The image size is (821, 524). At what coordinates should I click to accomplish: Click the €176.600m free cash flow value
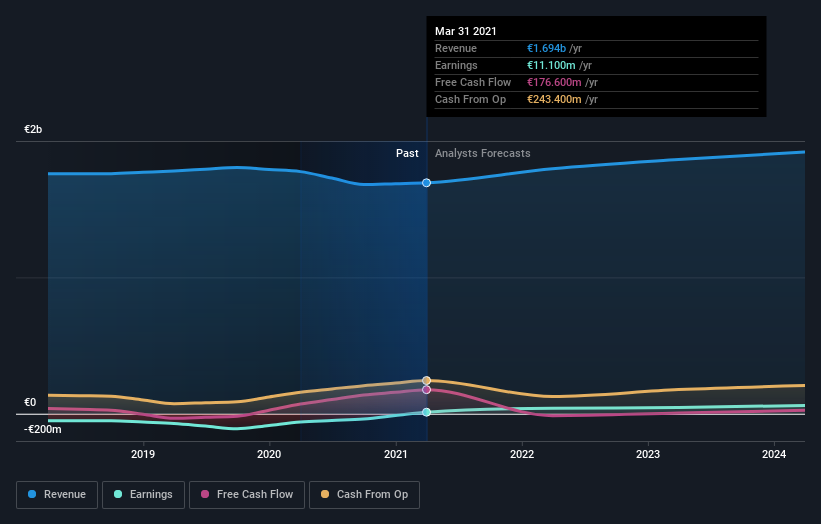(x=554, y=82)
